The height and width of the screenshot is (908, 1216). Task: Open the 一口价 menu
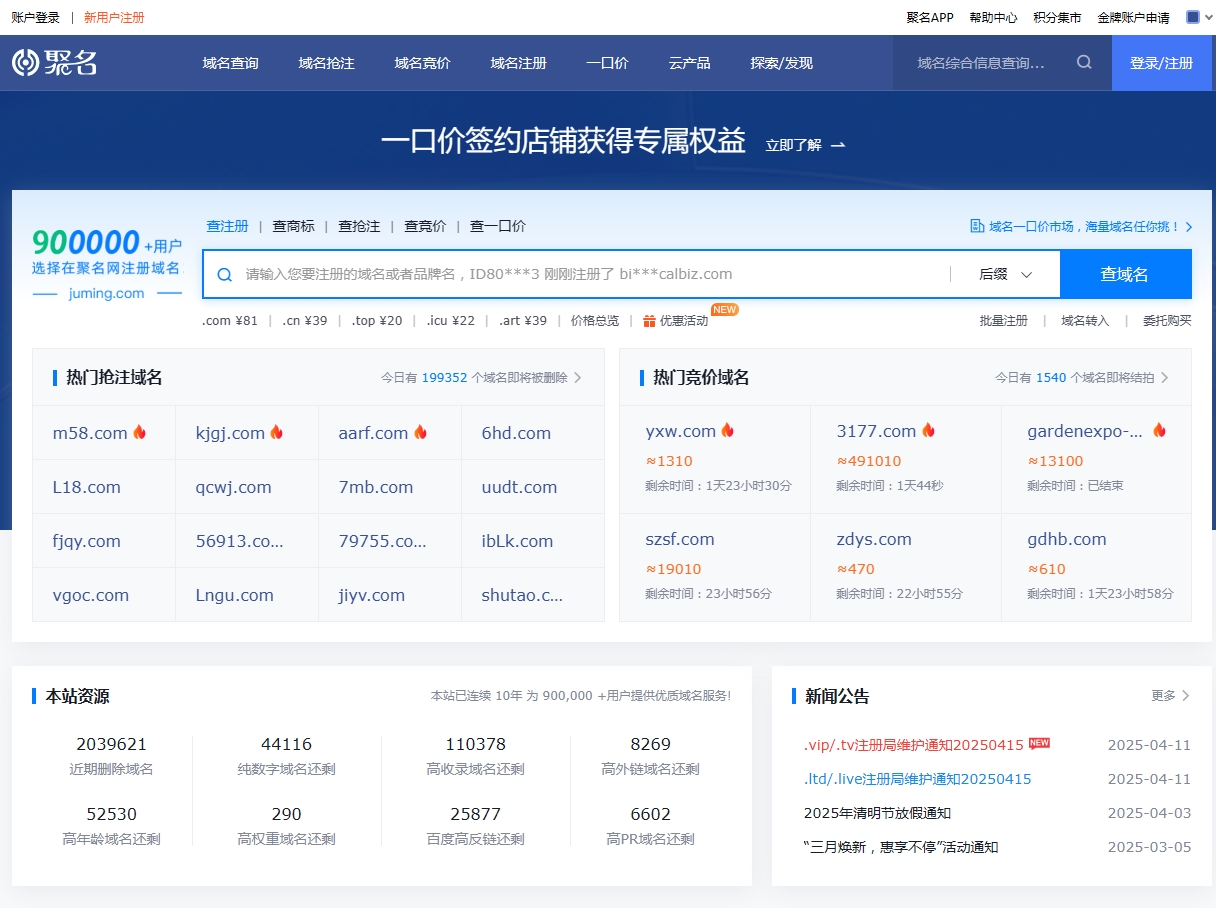(x=607, y=63)
